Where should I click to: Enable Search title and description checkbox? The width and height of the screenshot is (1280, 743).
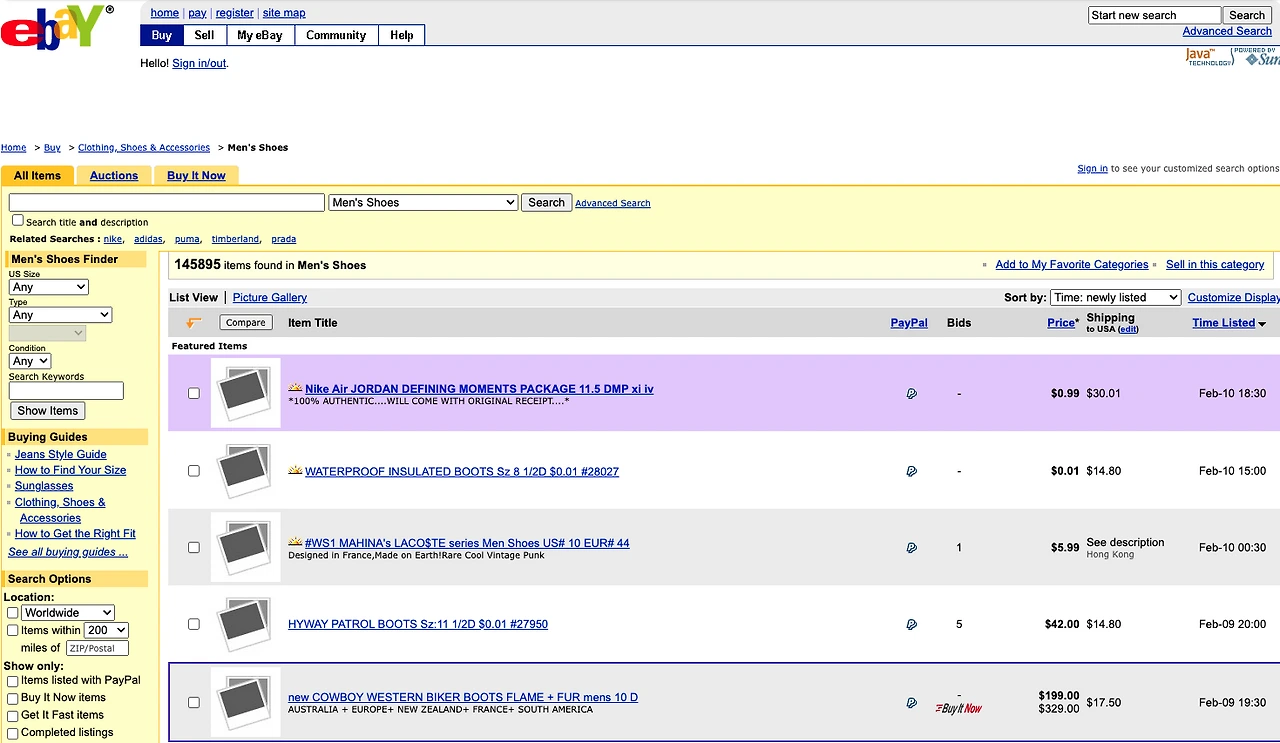17,220
